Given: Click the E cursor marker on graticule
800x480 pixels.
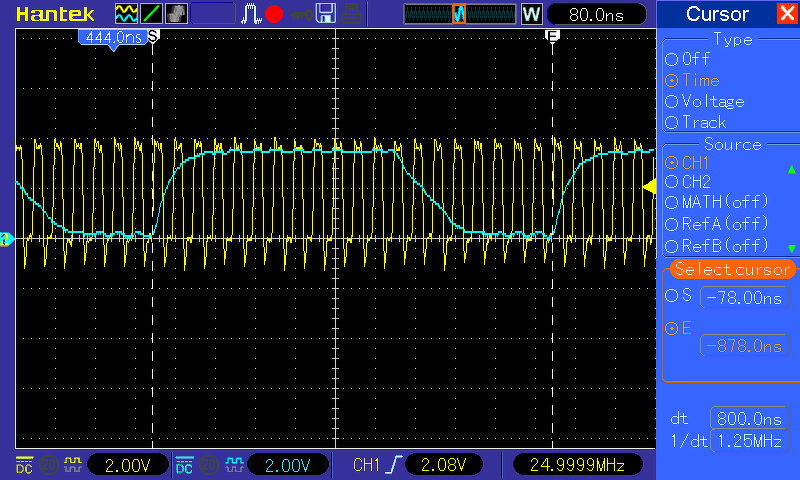Looking at the screenshot, I should coord(553,35).
